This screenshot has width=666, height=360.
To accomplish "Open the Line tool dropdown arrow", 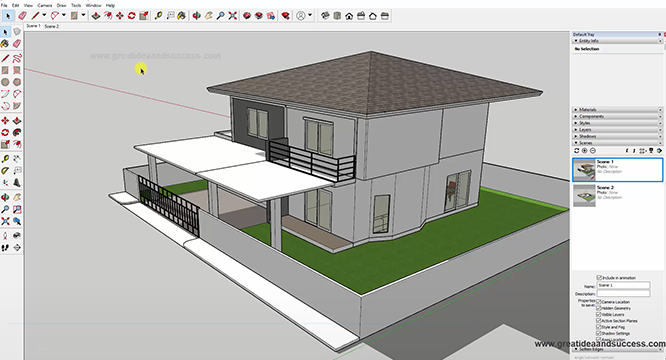I will point(44,16).
